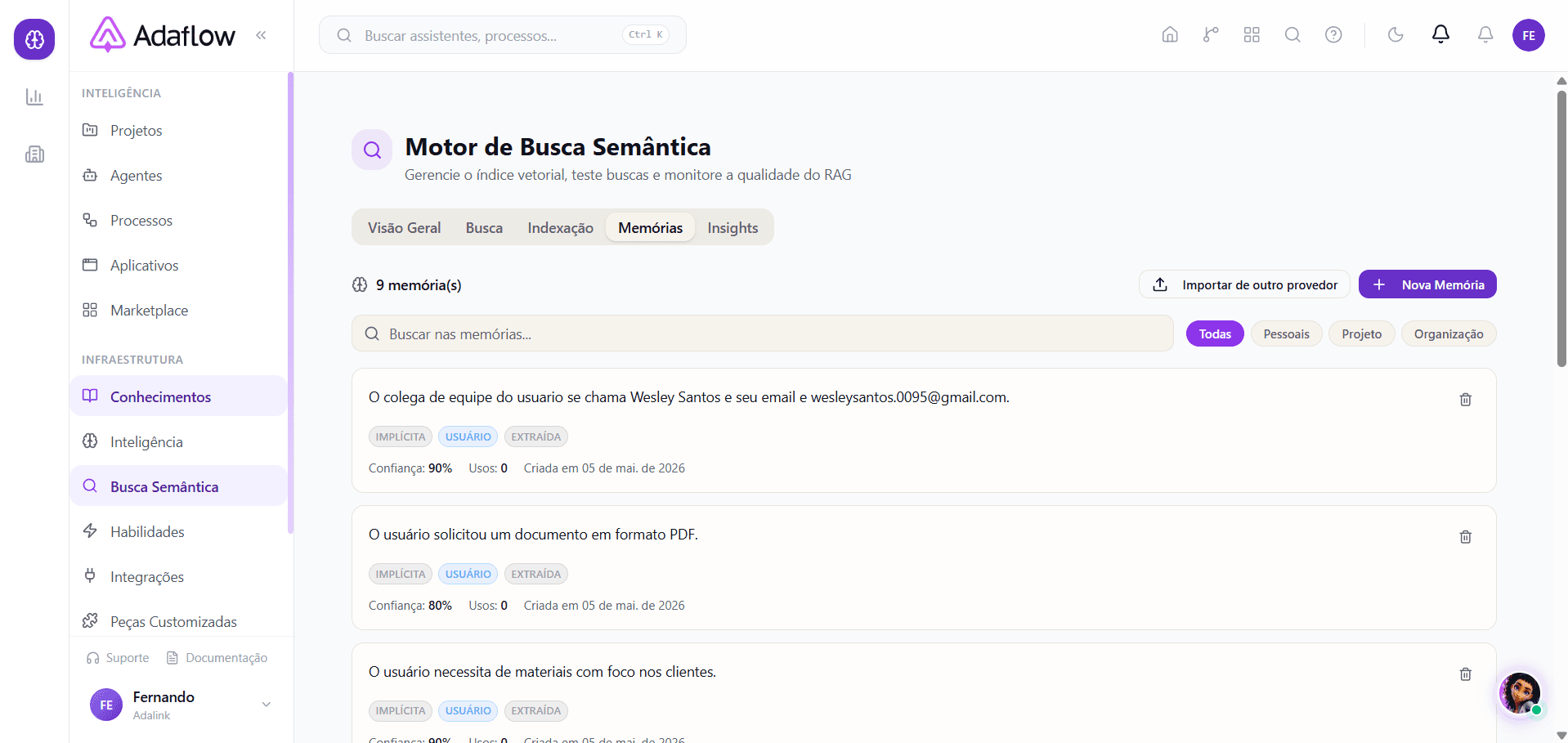
Task: Delete the materiais com foco nos clientes memory
Action: pos(1465,674)
